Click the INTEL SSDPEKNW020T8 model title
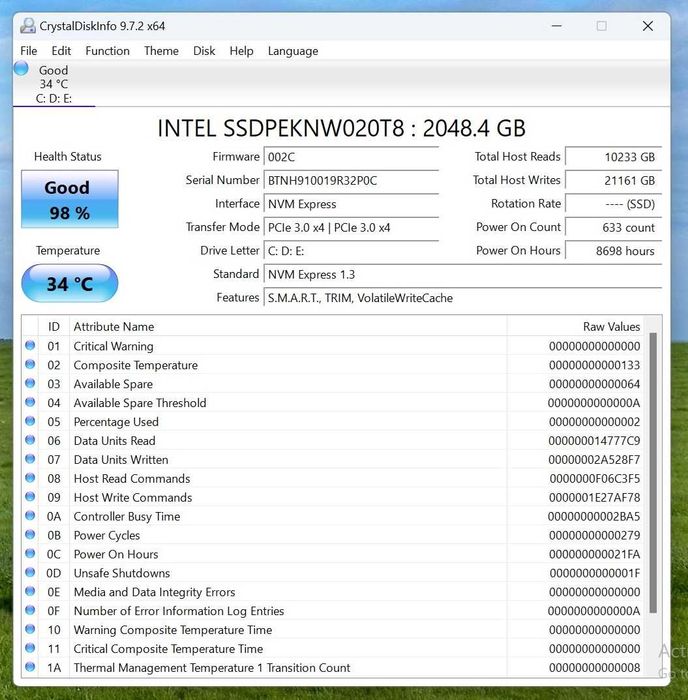Image resolution: width=688 pixels, height=700 pixels. click(x=342, y=129)
